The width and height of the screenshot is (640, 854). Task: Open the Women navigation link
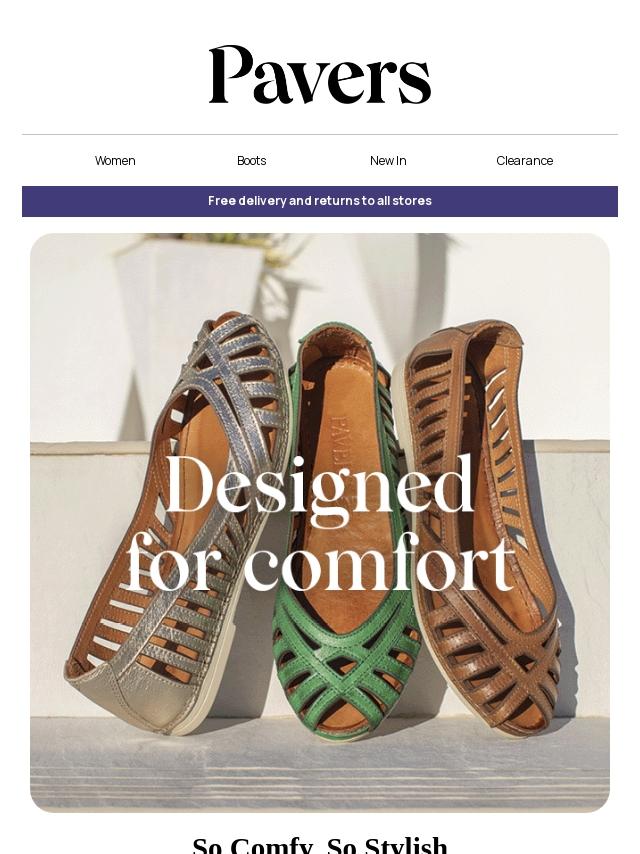coord(115,161)
